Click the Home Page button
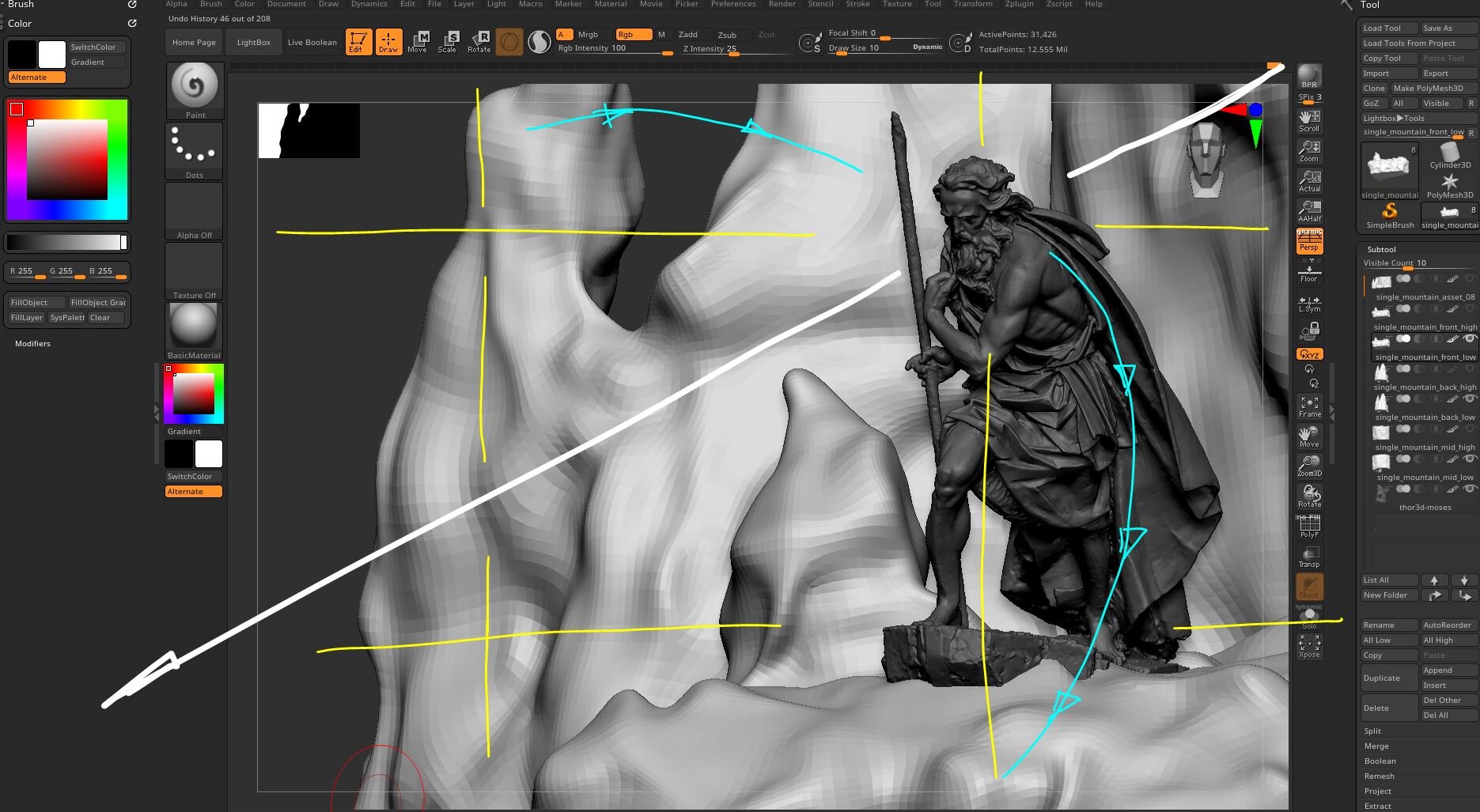The width and height of the screenshot is (1480, 812). (194, 42)
